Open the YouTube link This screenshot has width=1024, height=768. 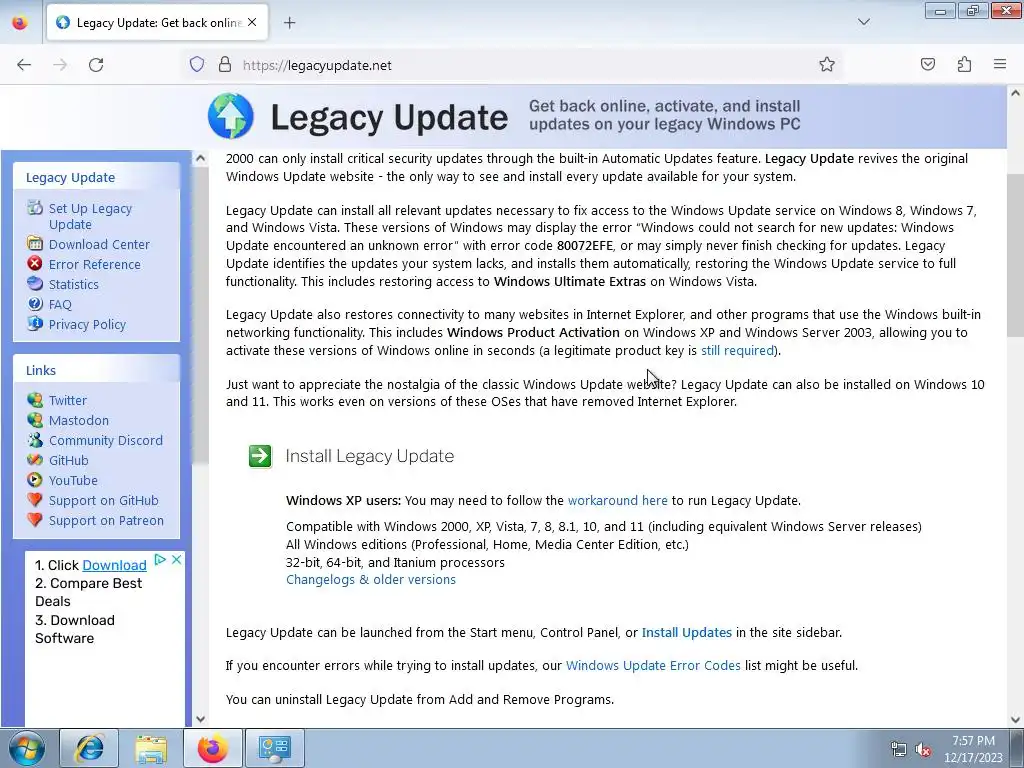pos(73,481)
